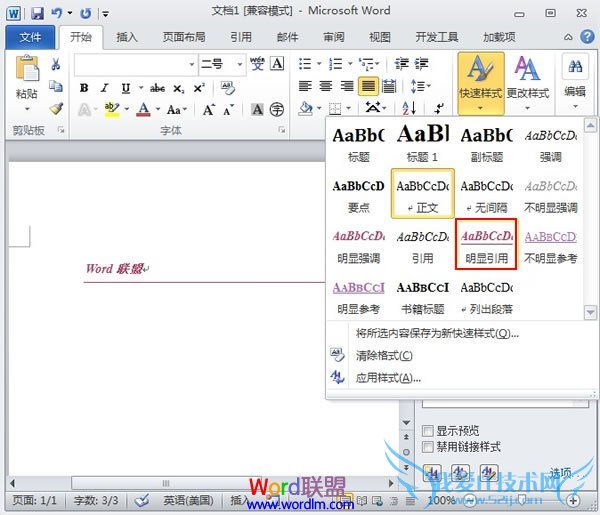
Task: Check the 禁用链接样式 checkbox
Action: point(428,447)
